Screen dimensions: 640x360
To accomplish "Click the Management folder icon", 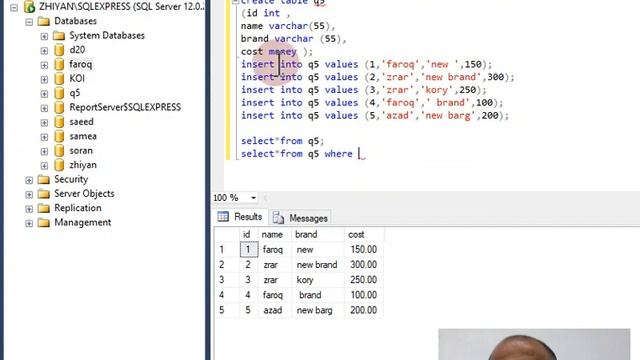I will pos(44,222).
